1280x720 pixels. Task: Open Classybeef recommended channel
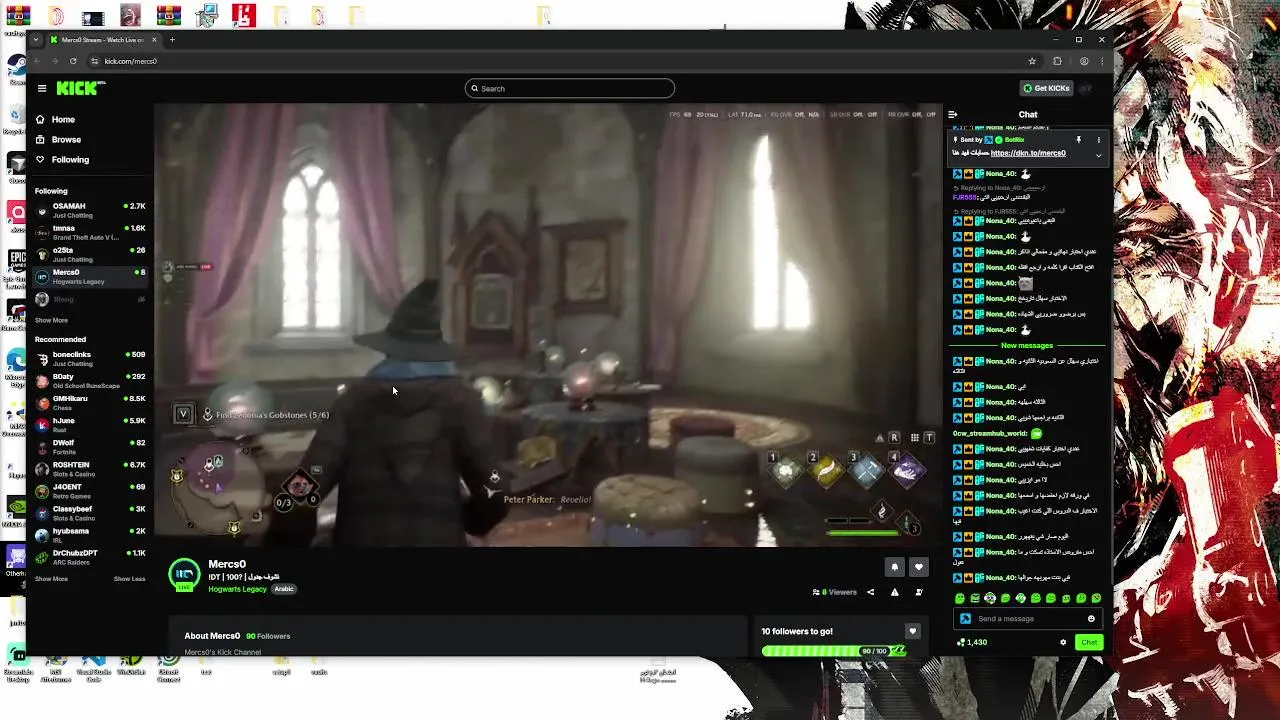[90, 512]
